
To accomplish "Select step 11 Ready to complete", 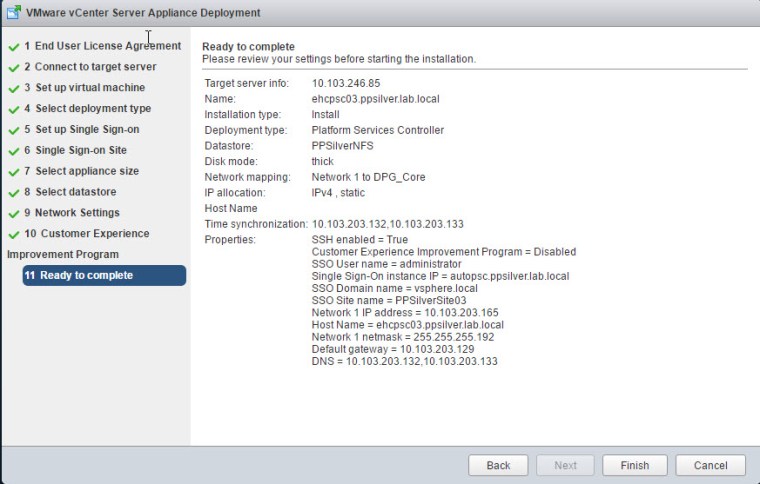I will click(x=104, y=275).
